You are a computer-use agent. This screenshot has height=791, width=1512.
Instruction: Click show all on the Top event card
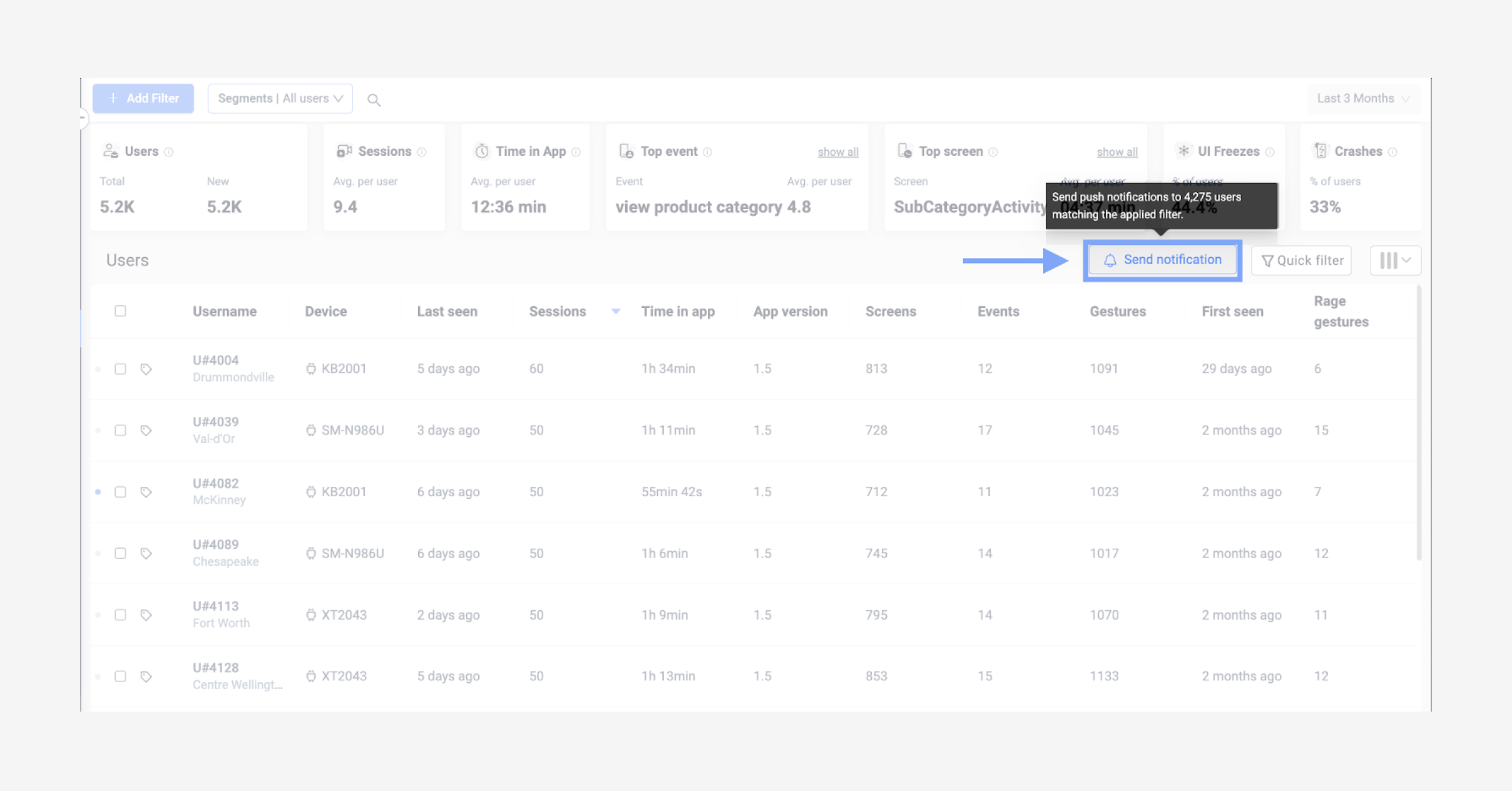click(838, 151)
